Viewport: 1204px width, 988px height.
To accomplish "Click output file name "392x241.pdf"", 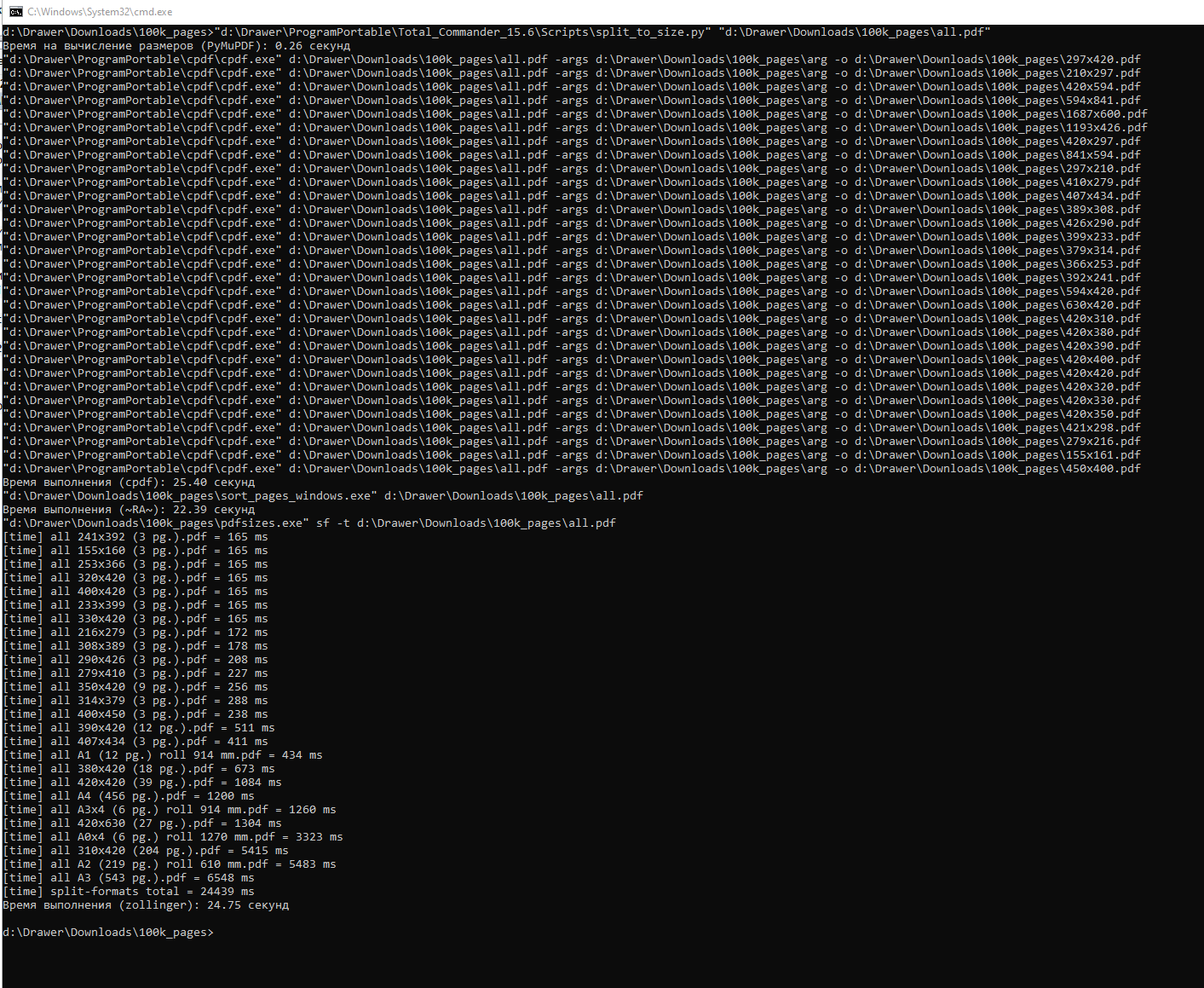I will point(1103,278).
